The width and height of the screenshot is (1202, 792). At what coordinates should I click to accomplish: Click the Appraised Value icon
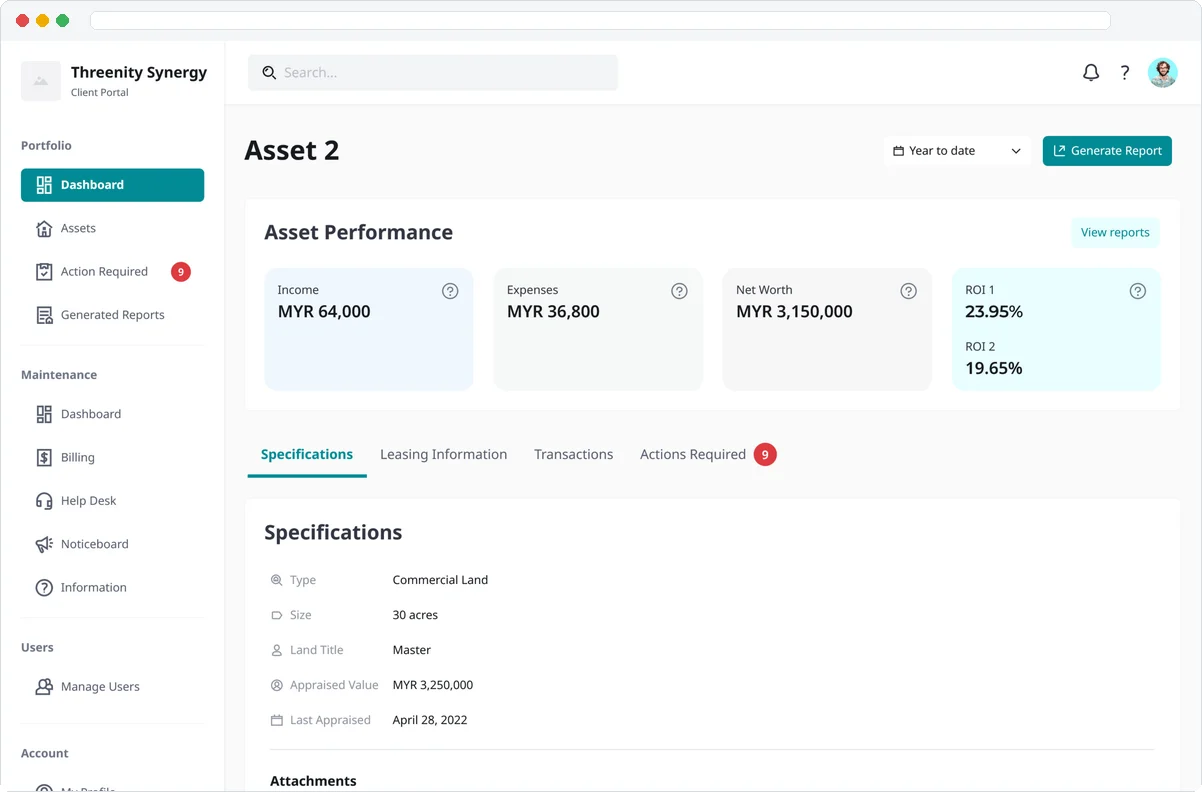pyautogui.click(x=277, y=685)
